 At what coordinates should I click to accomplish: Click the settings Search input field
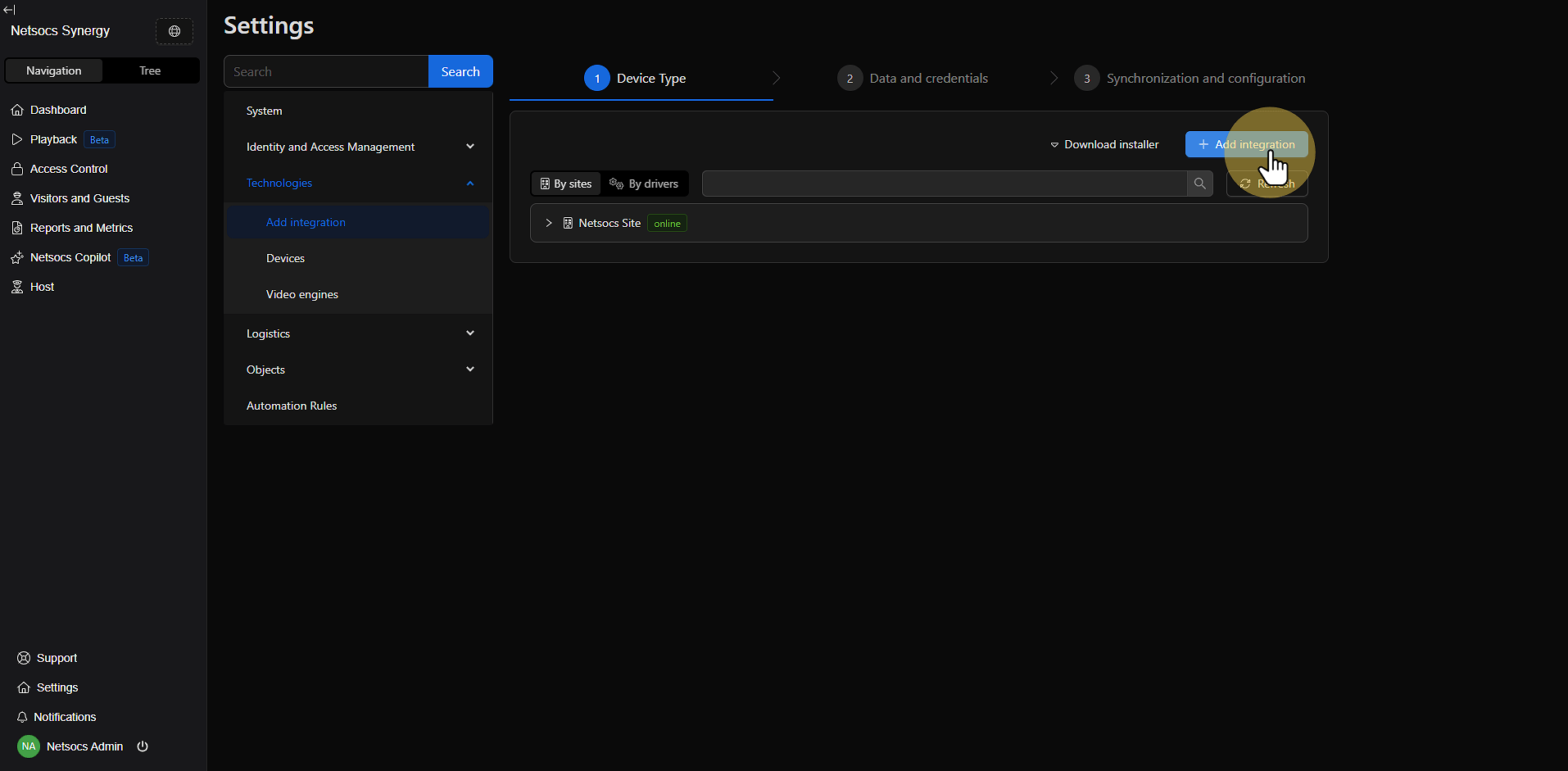pos(326,71)
